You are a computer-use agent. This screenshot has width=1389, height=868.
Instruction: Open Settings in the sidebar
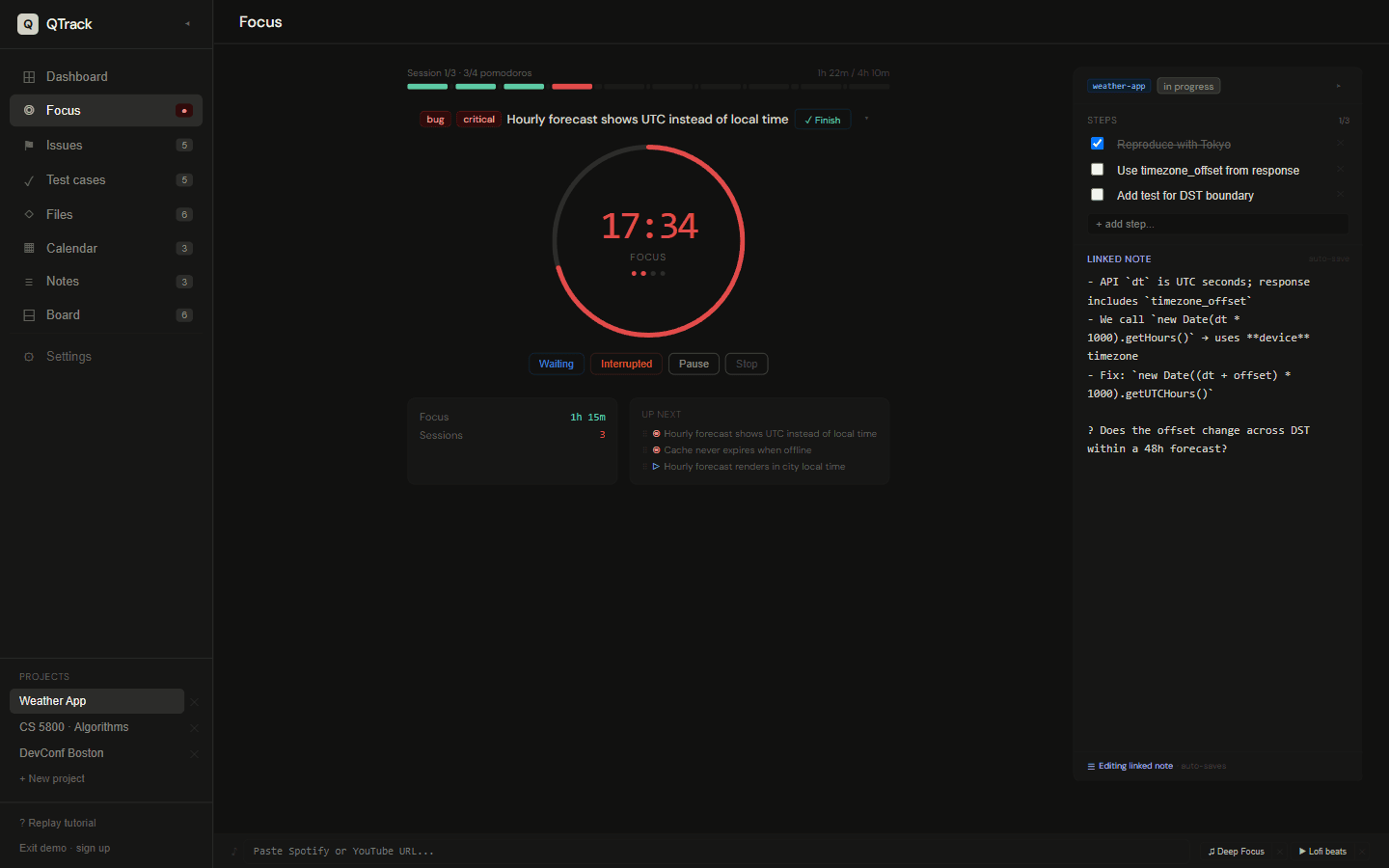coord(106,357)
